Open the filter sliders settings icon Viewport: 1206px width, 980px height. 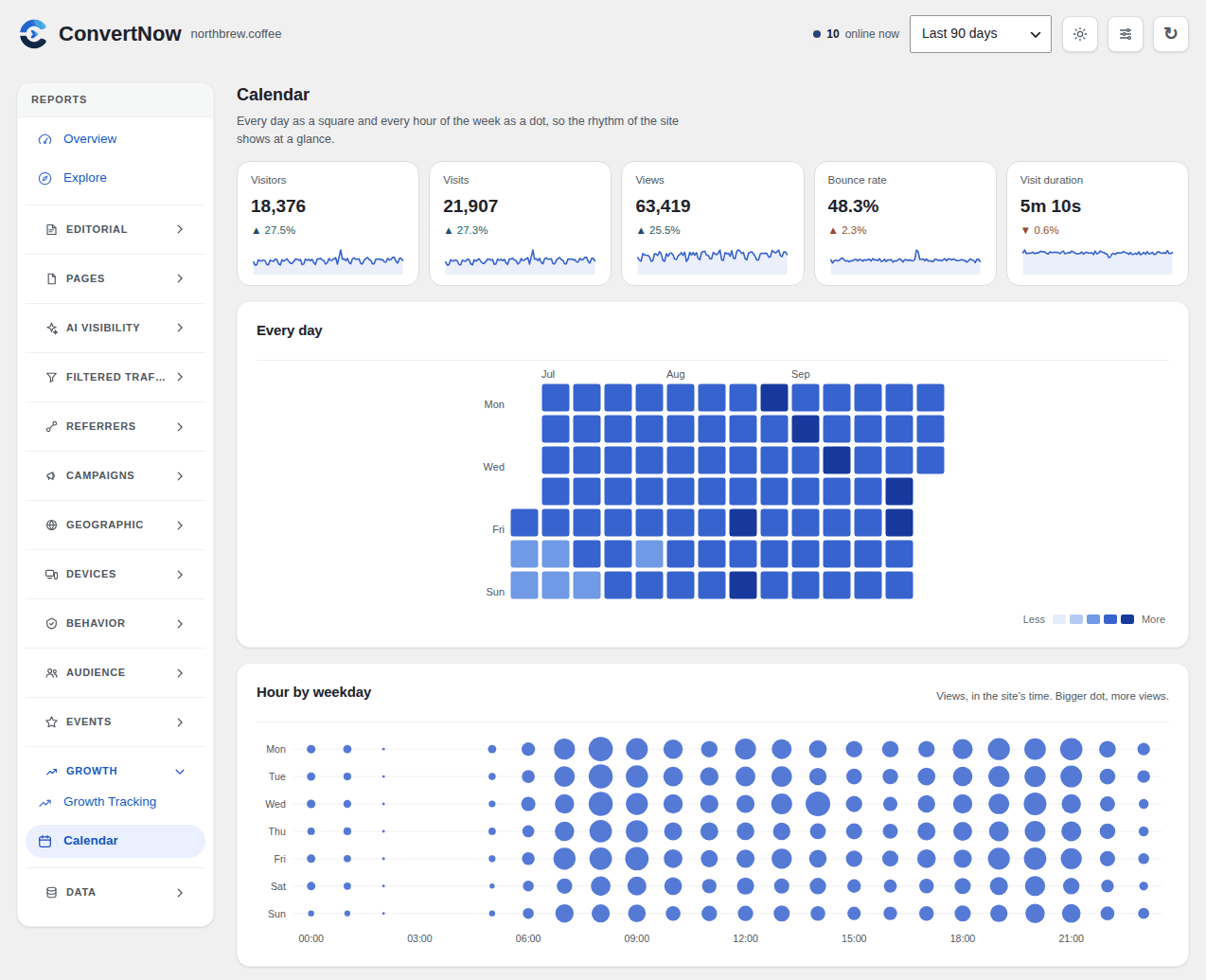(1126, 34)
